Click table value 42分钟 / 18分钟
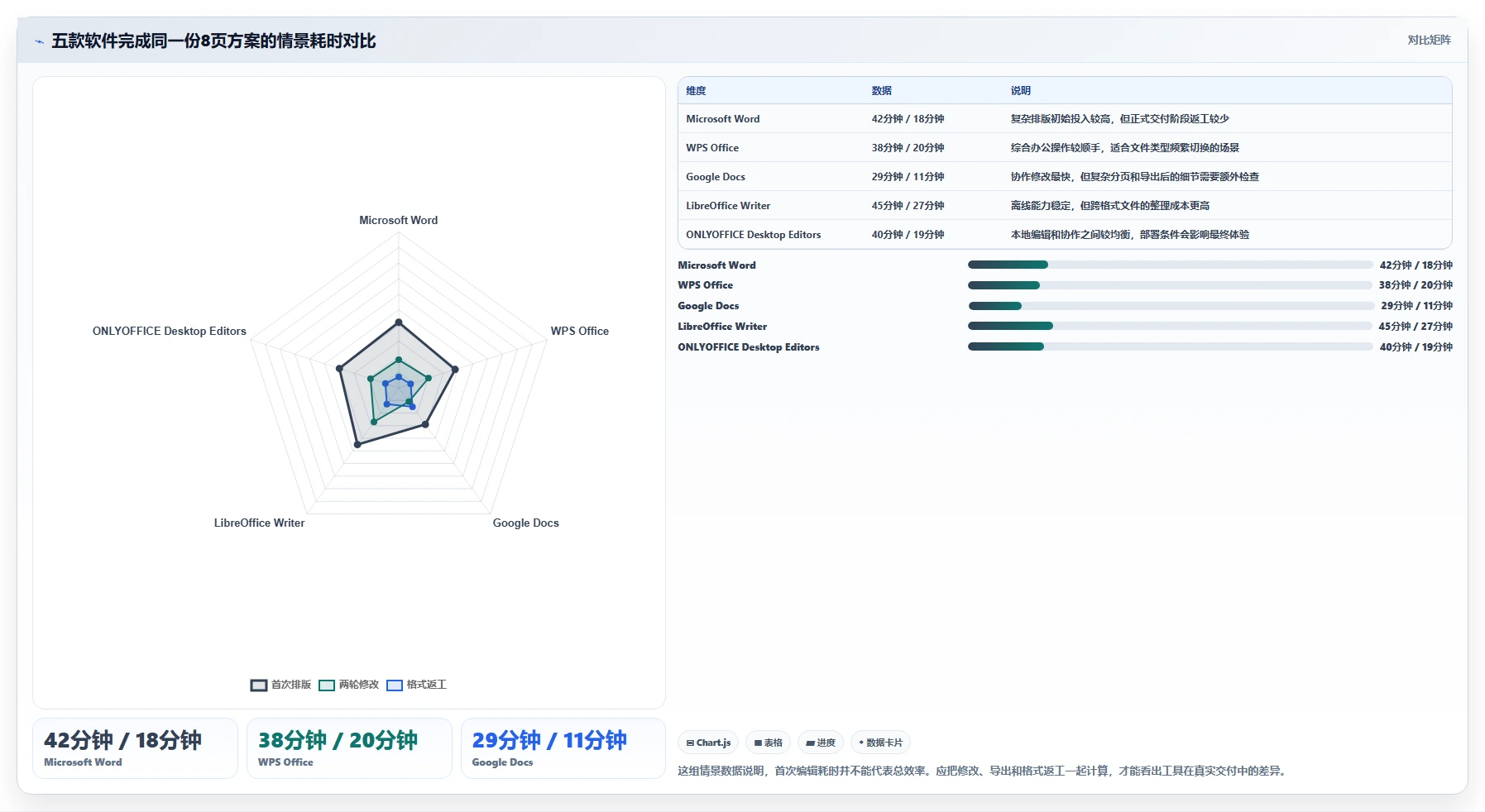This screenshot has width=1485, height=812. click(x=908, y=119)
